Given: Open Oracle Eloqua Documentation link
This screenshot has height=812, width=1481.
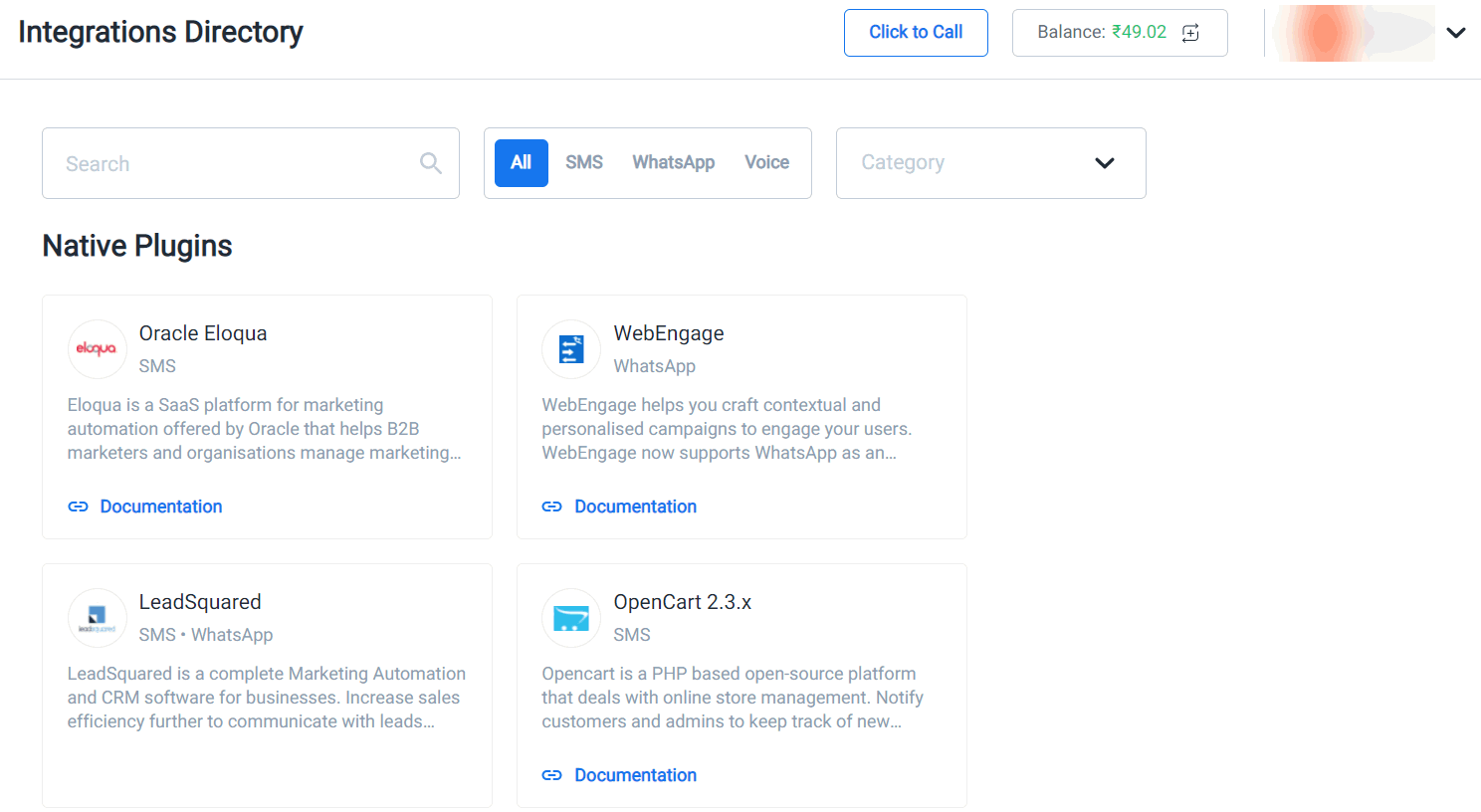Looking at the screenshot, I should pos(161,507).
